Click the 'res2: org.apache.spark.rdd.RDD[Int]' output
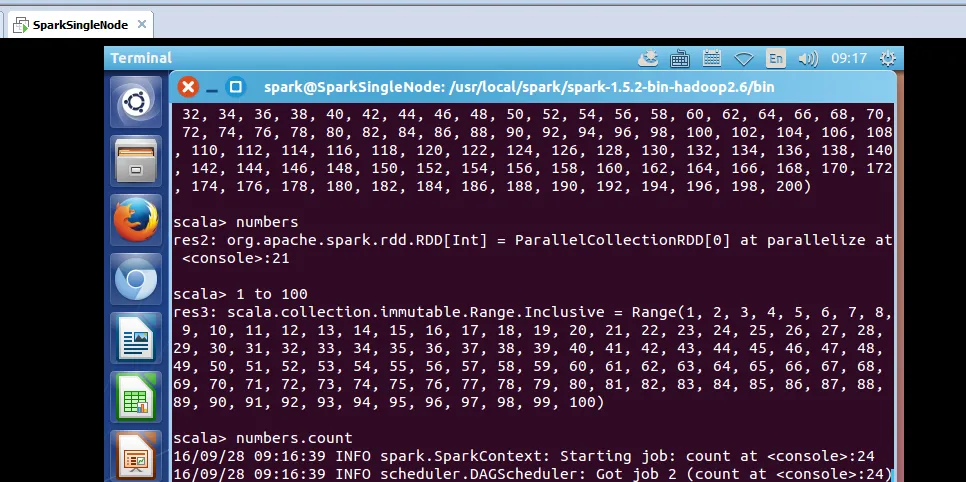This screenshot has height=482, width=966. (330, 240)
